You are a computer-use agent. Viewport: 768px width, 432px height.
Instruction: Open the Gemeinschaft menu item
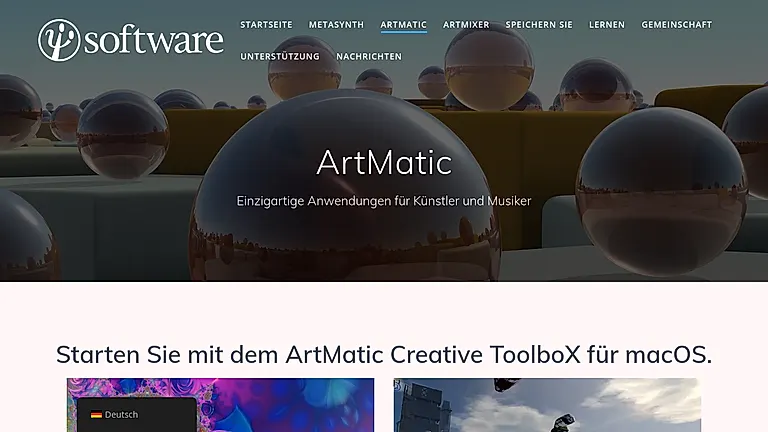(676, 24)
